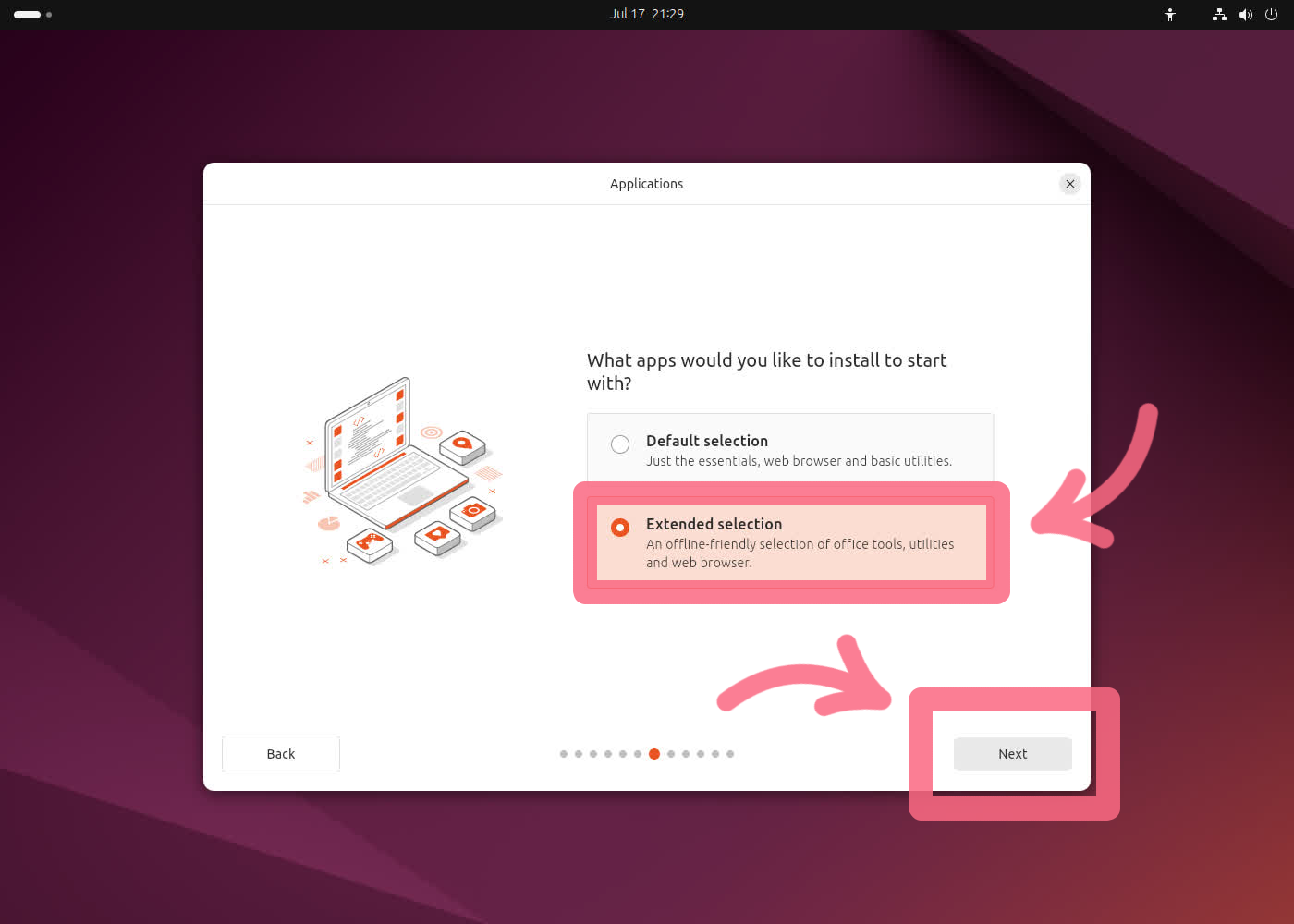Open the clock and calendar menu
The image size is (1294, 924).
(x=646, y=15)
